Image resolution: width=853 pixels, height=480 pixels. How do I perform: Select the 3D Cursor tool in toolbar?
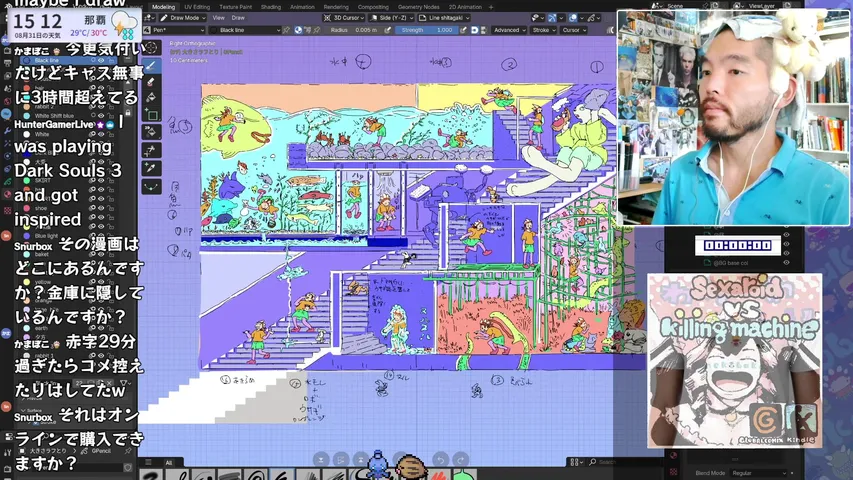[151, 48]
